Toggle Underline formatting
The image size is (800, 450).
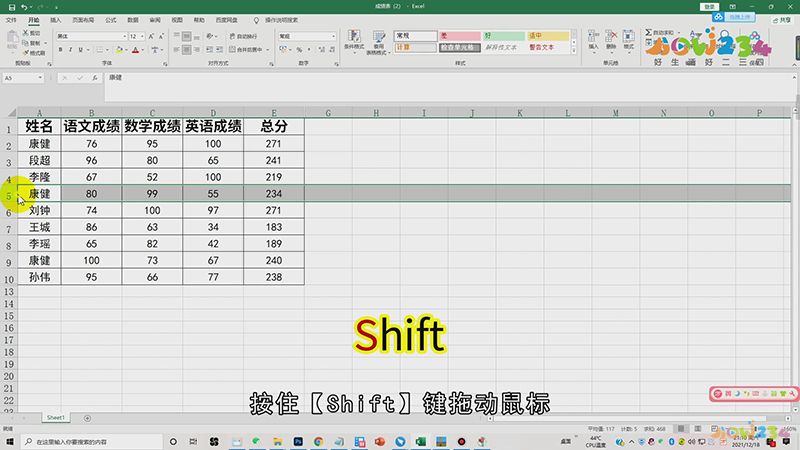80,50
